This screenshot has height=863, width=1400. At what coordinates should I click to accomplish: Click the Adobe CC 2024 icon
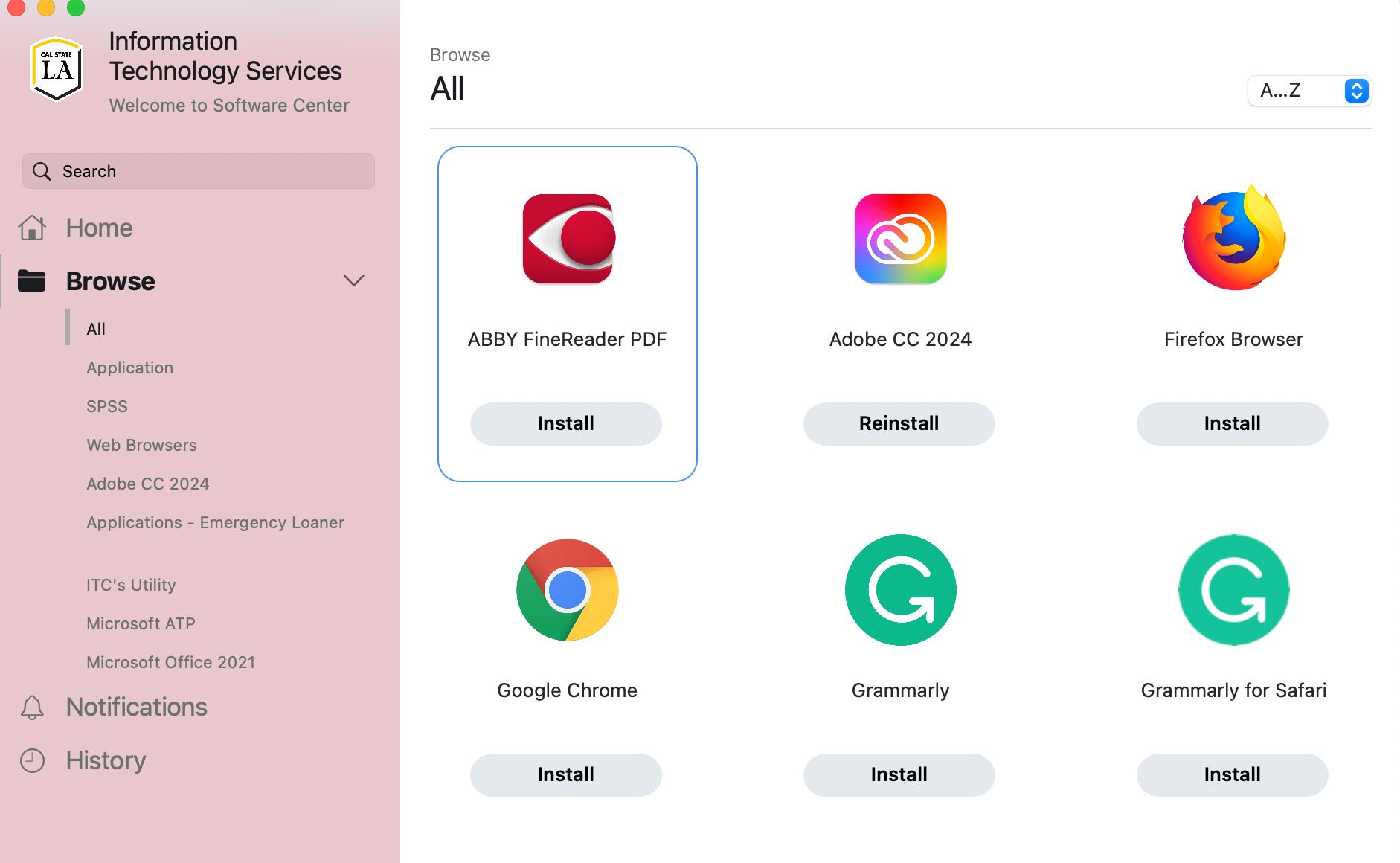899,238
